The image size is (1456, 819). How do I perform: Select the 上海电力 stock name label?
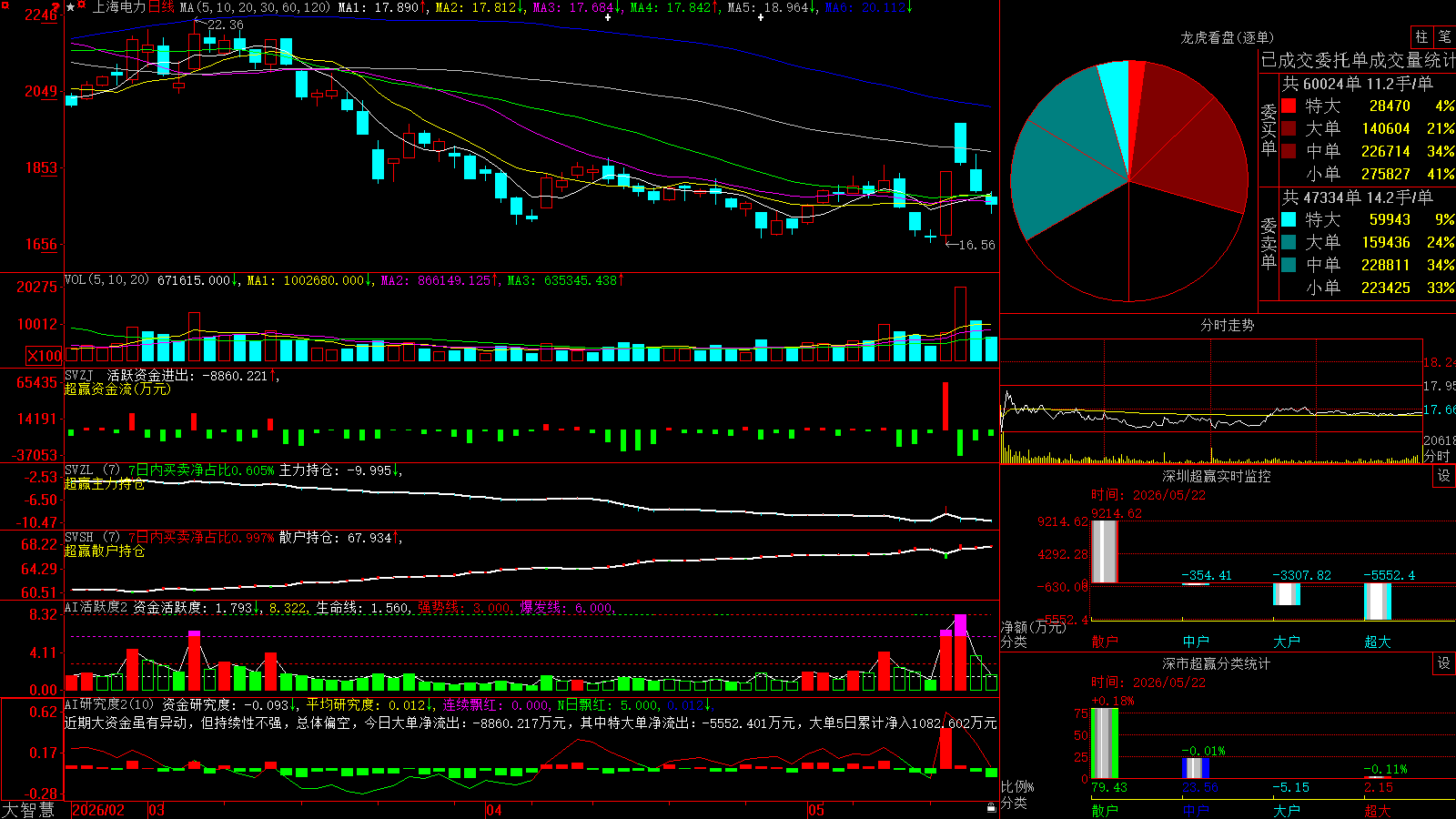coord(119,7)
